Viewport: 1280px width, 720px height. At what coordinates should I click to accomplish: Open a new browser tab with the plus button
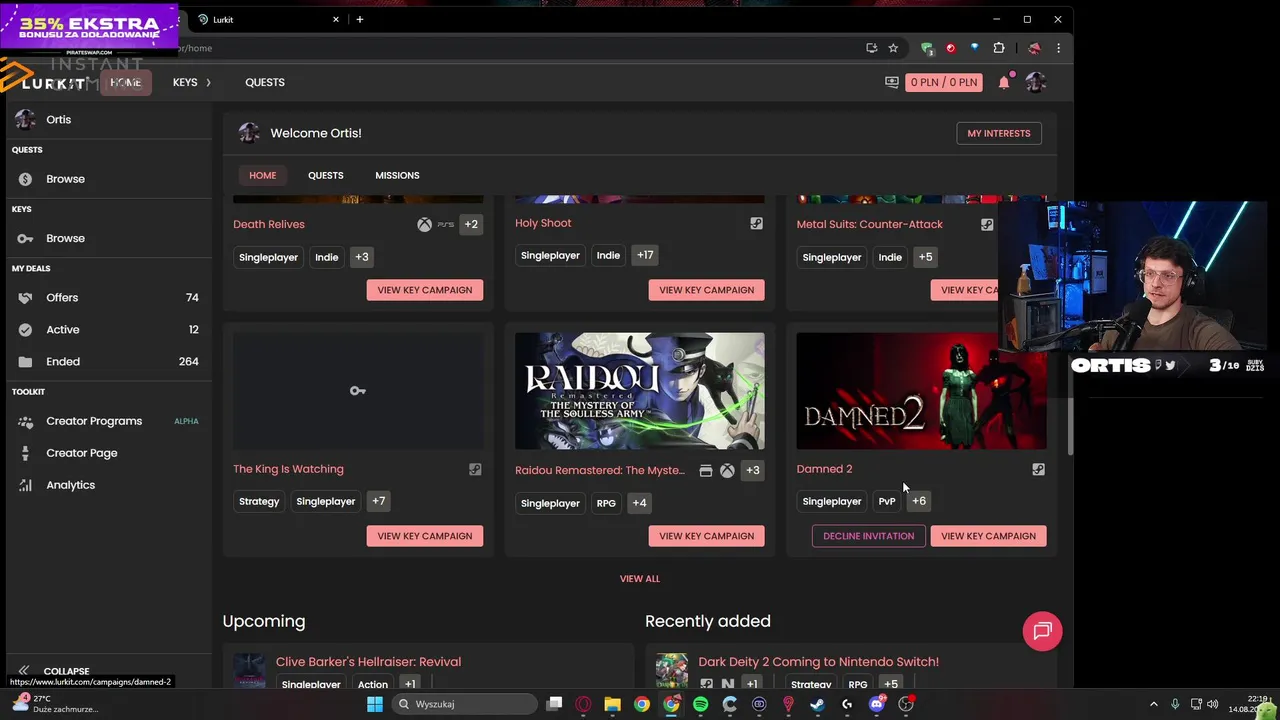point(359,19)
